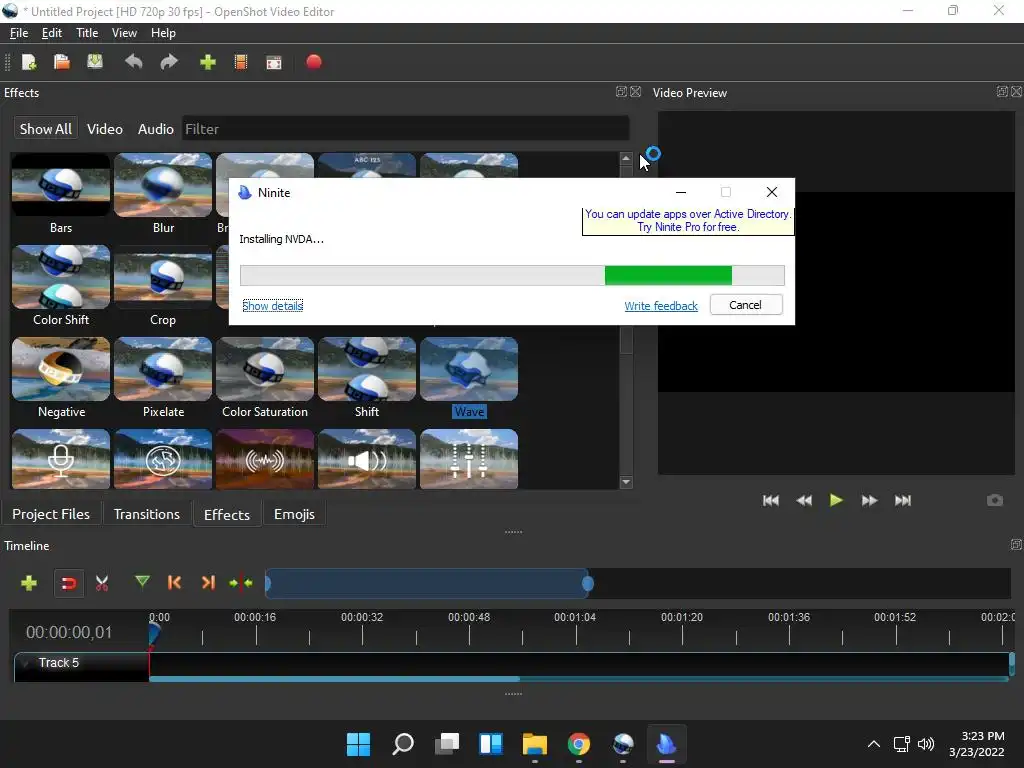
Task: Open Choose Profile filmstrip icon
Action: [241, 62]
